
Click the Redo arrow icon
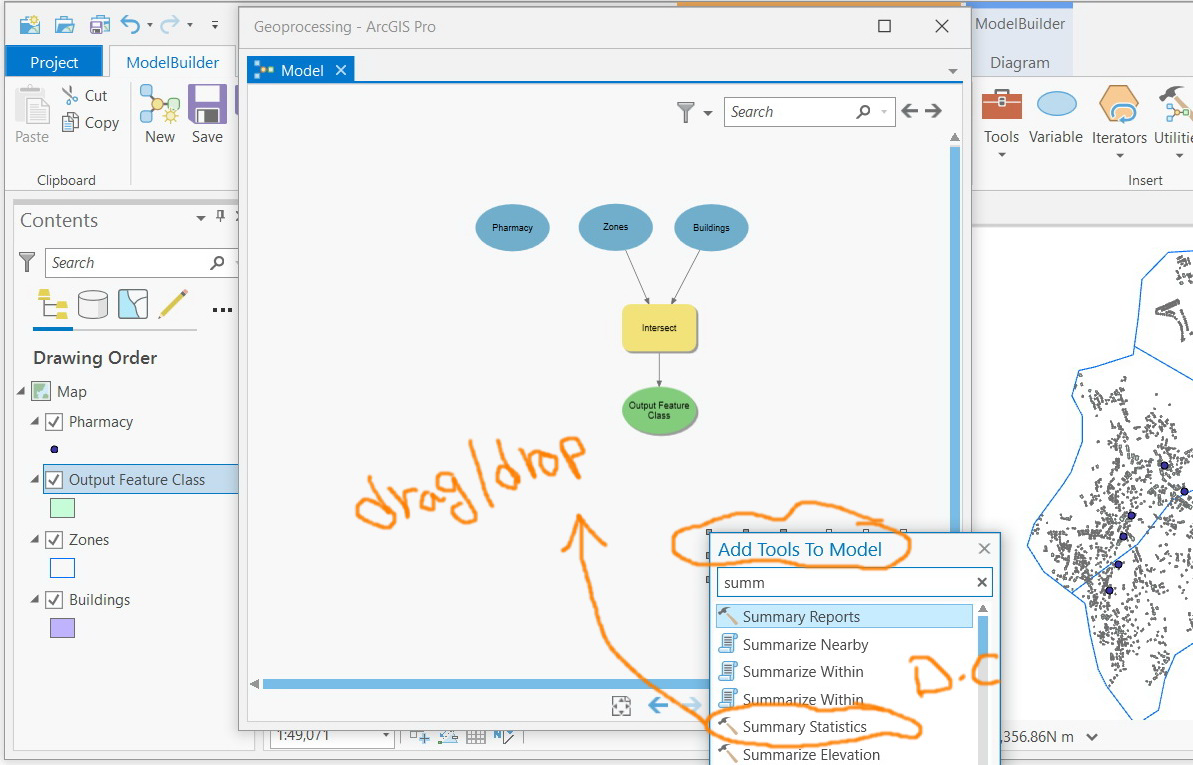pyautogui.click(x=170, y=25)
